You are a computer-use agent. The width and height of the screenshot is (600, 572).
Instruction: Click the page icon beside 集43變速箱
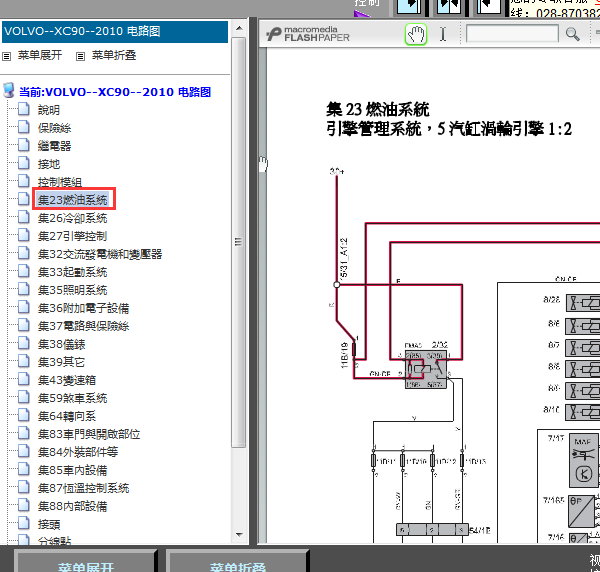24,378
